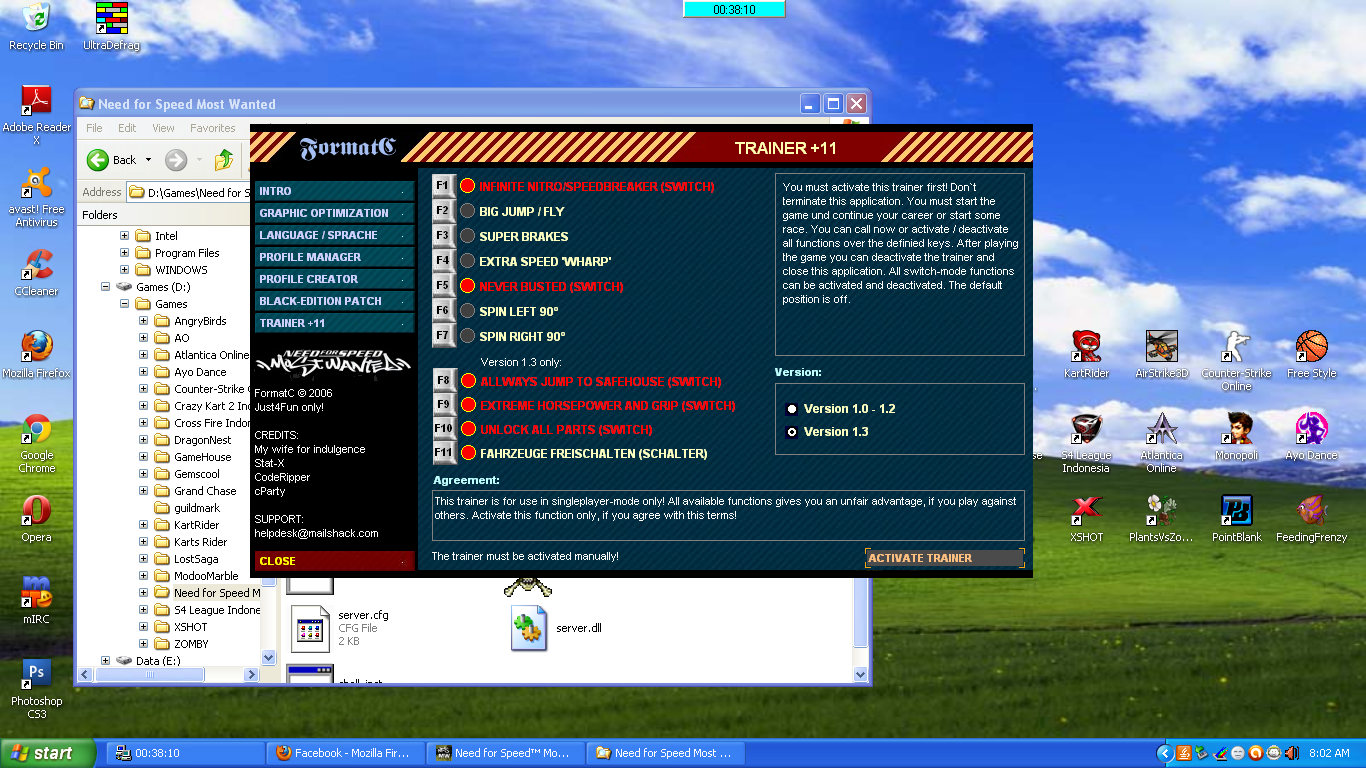Image resolution: width=1366 pixels, height=768 pixels.
Task: Select Version 1.0 - 1.2 radio button
Action: [x=792, y=408]
